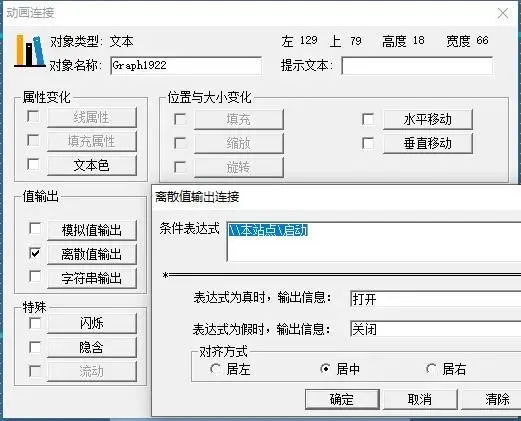The image size is (521, 421).
Task: Tick the 填充 position checkbox
Action: click(180, 119)
